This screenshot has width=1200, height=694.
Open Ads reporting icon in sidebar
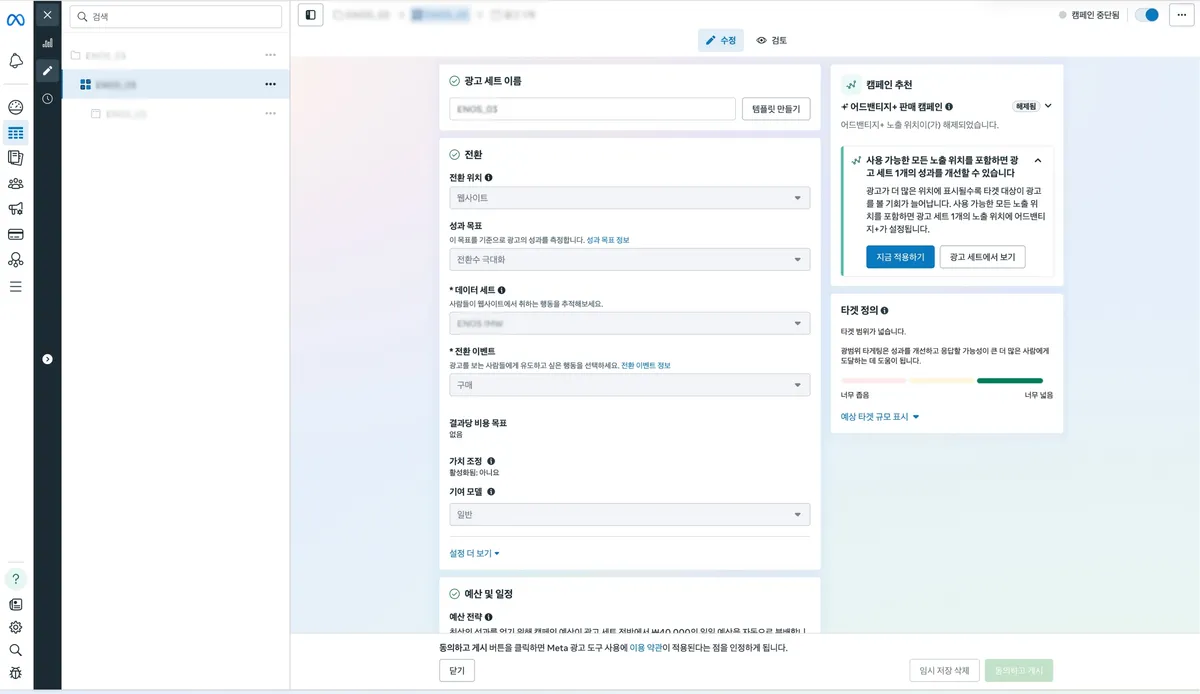pos(15,157)
